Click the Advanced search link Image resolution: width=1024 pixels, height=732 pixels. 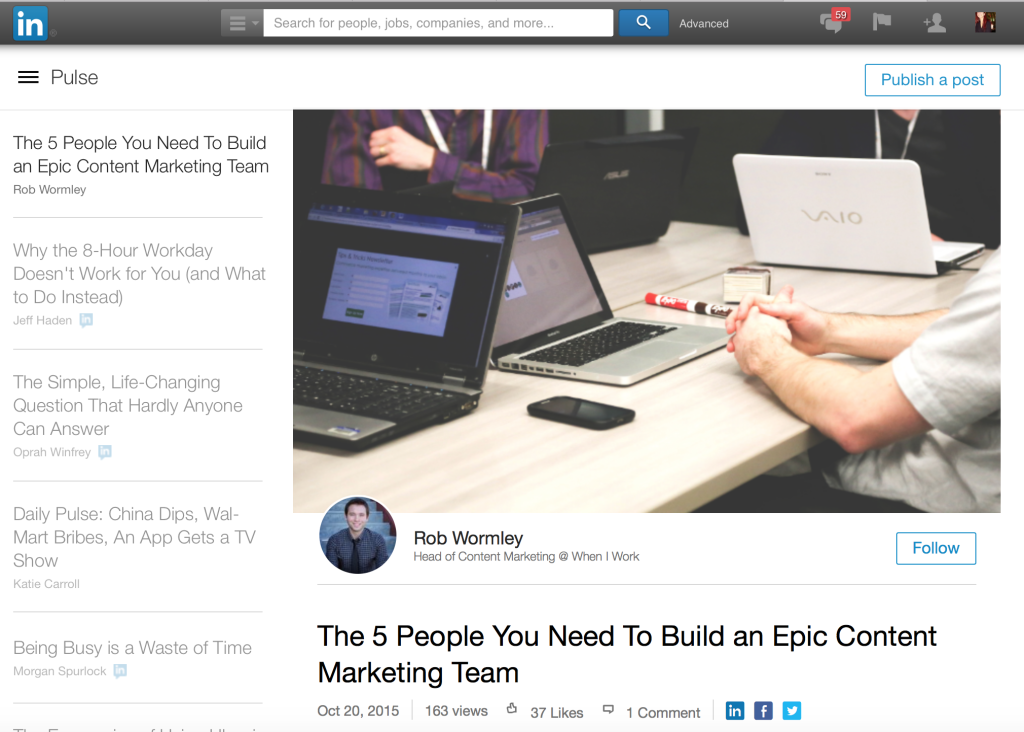pyautogui.click(x=703, y=24)
